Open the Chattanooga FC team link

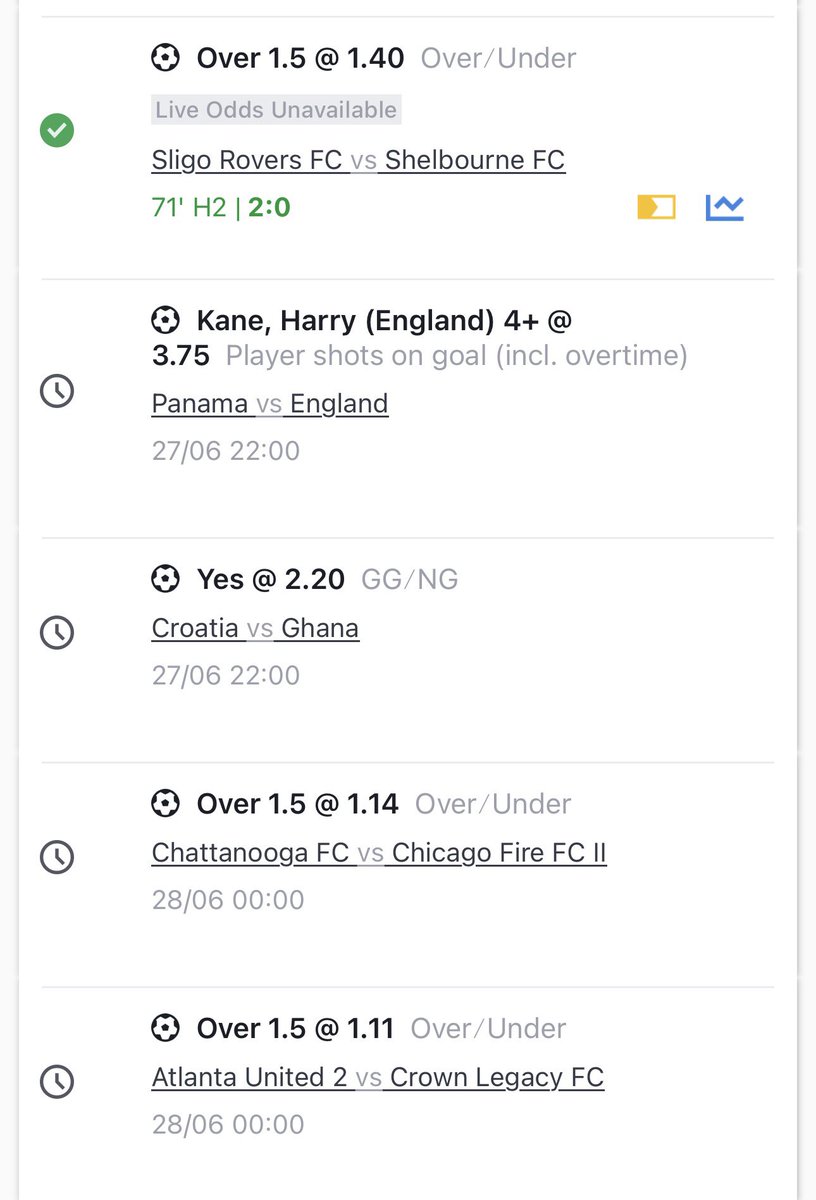coord(250,853)
